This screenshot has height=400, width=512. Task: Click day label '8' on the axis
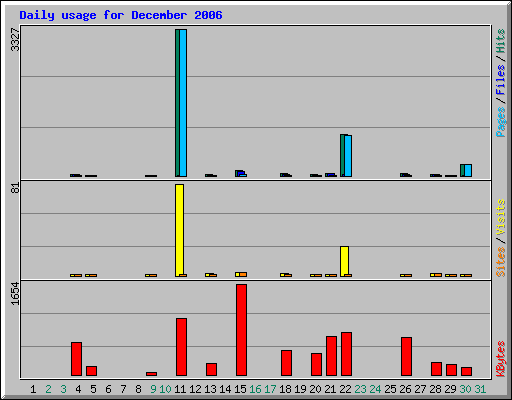tap(138, 389)
